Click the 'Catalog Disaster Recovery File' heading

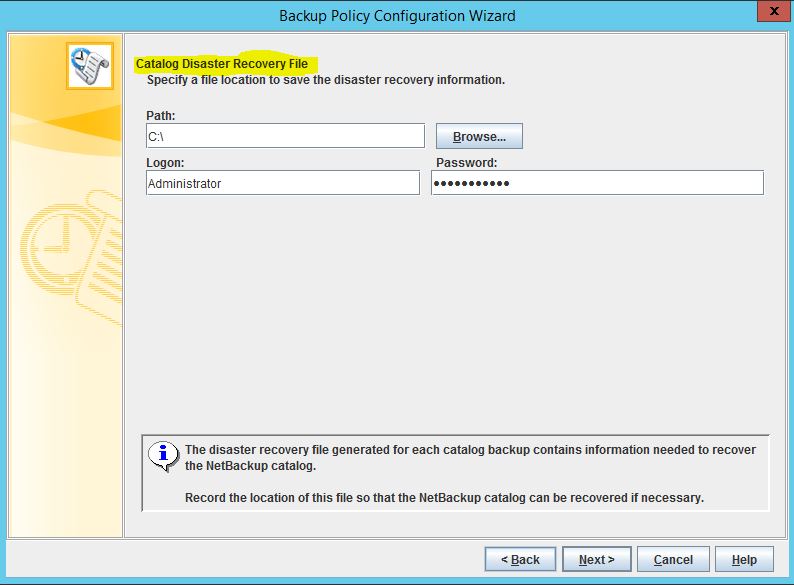tap(222, 64)
